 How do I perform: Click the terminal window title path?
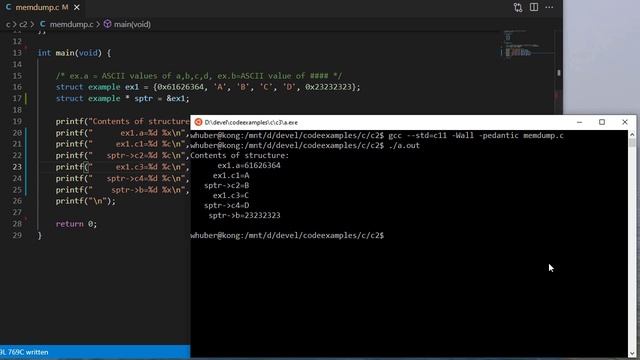(x=251, y=122)
